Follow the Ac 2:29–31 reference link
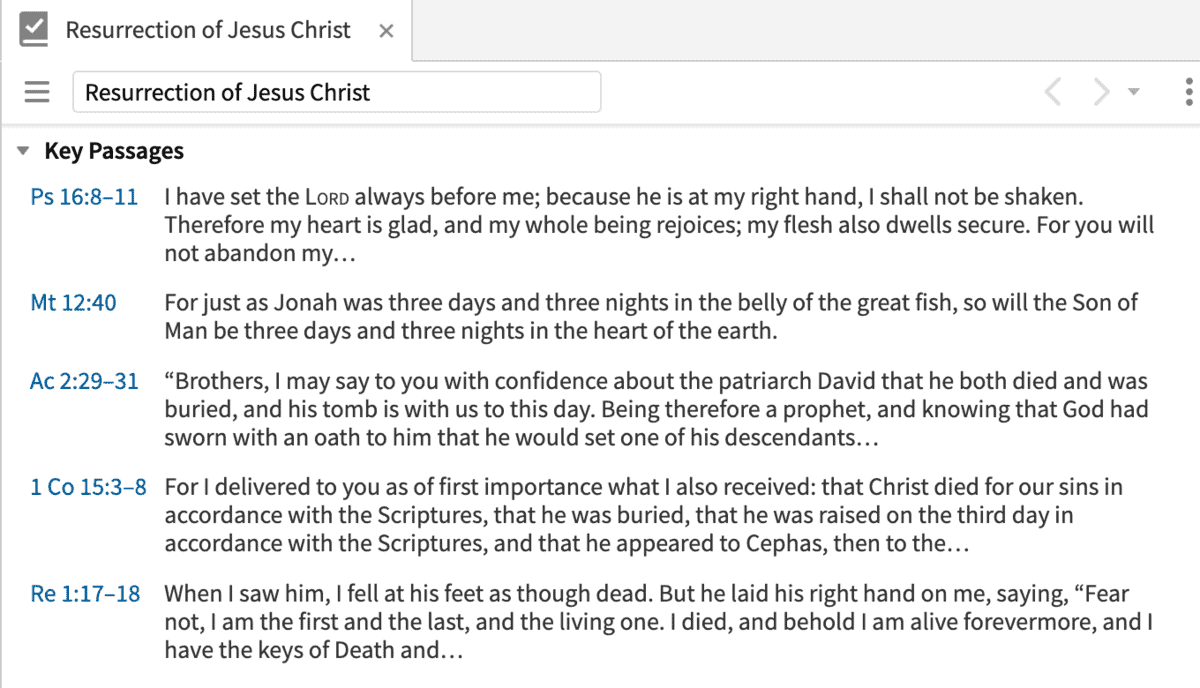The width and height of the screenshot is (1200, 688). (84, 382)
